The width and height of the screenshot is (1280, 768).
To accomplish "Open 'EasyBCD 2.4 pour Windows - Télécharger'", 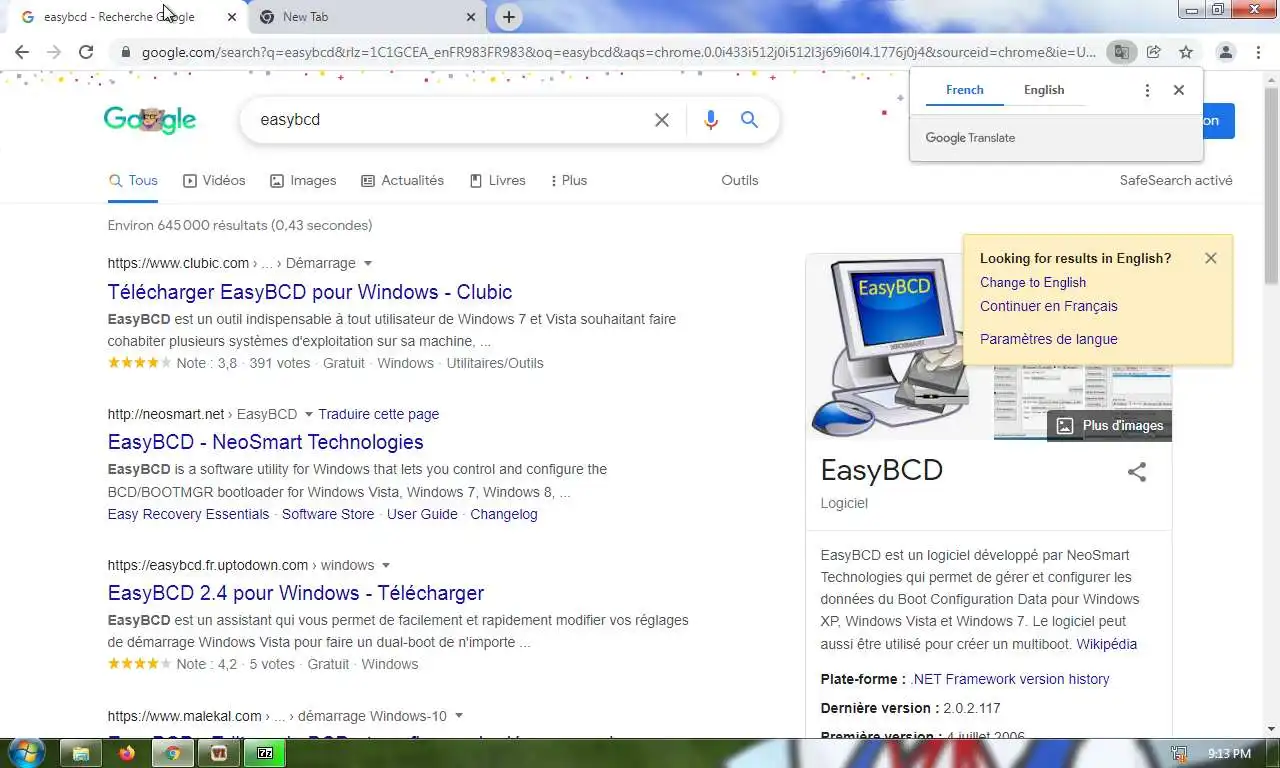I will [296, 593].
